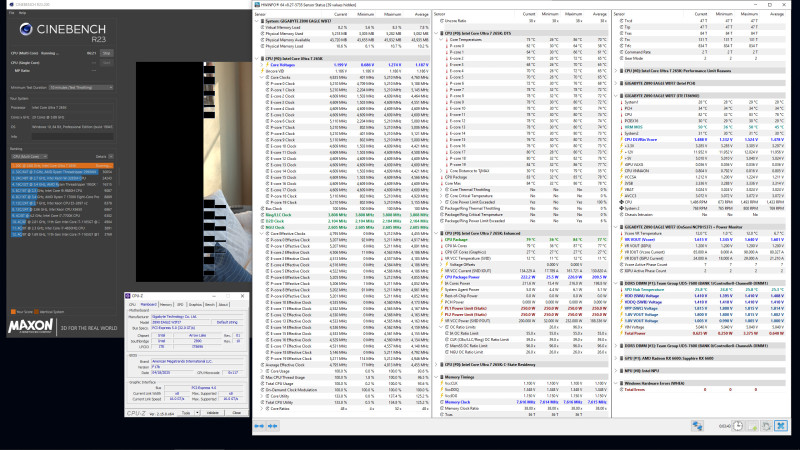Expand the Core Usage row

pos(262,371)
